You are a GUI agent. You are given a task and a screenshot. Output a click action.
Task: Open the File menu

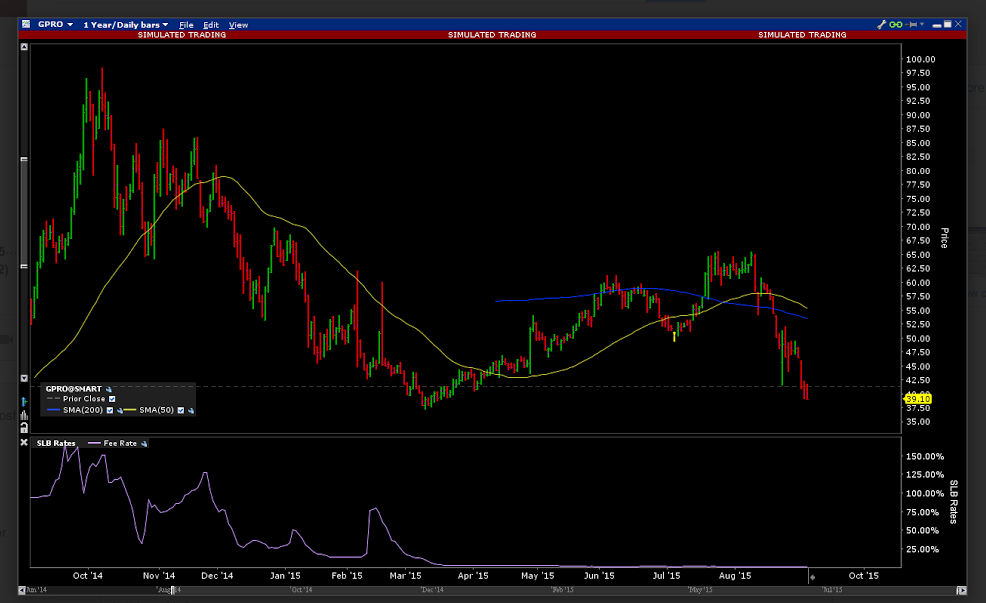coord(187,24)
